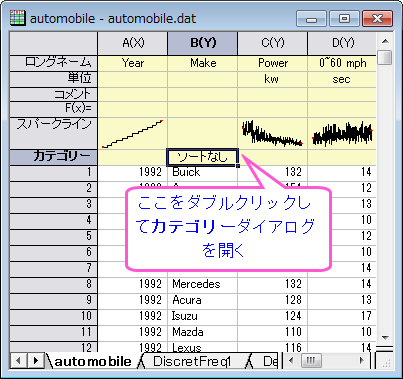The width and height of the screenshot is (403, 379).
Task: Open the Year column sparkline
Action: coord(133,133)
